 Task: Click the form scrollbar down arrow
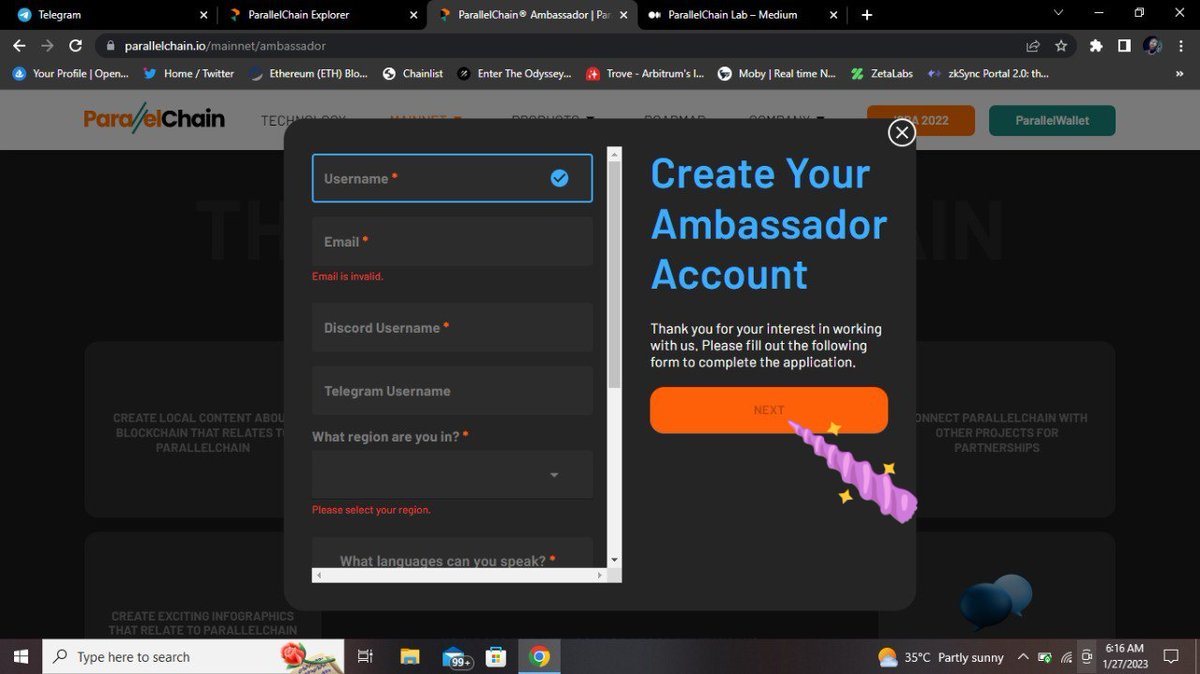(x=614, y=560)
